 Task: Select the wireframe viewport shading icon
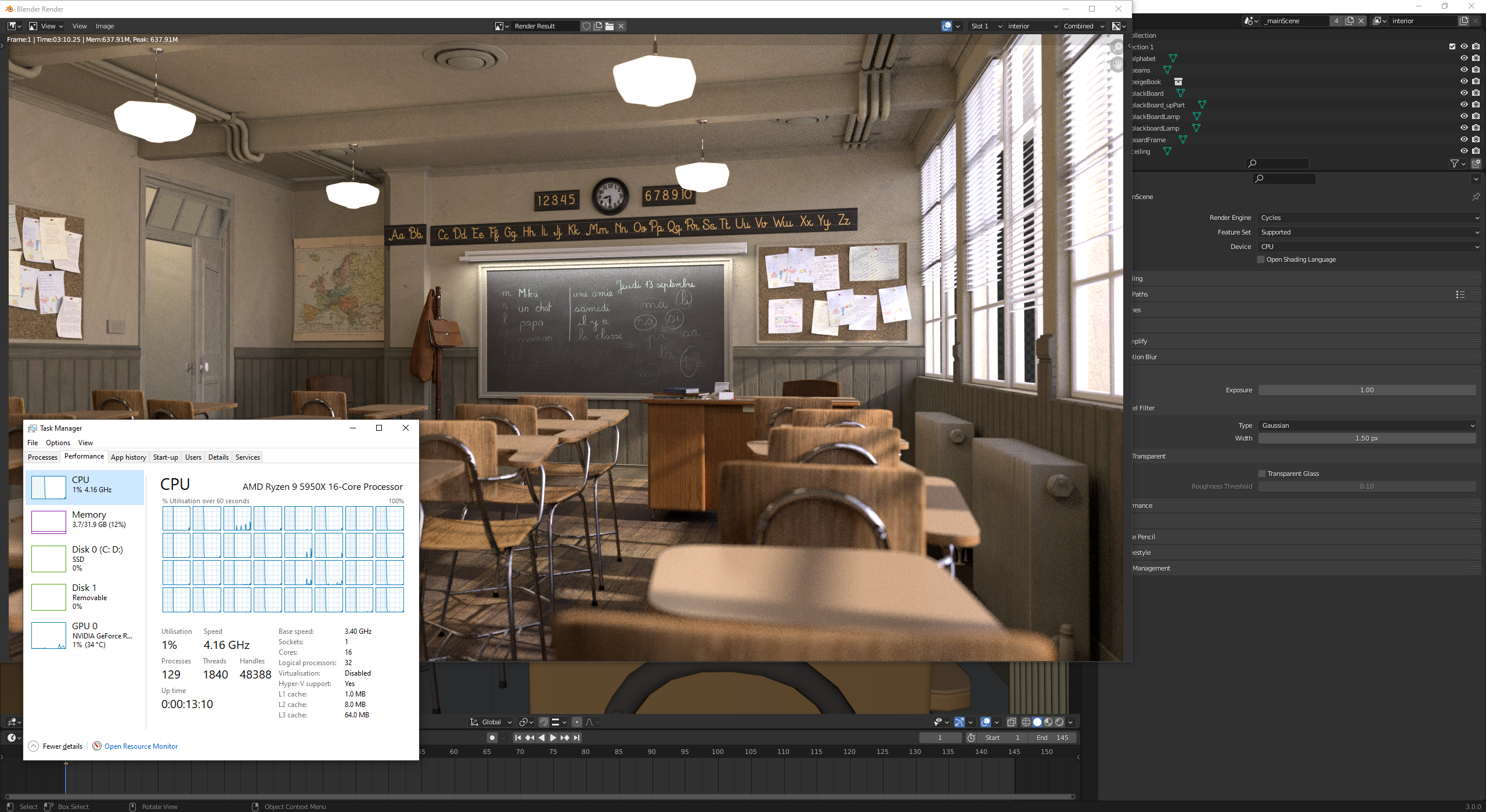click(x=1026, y=722)
